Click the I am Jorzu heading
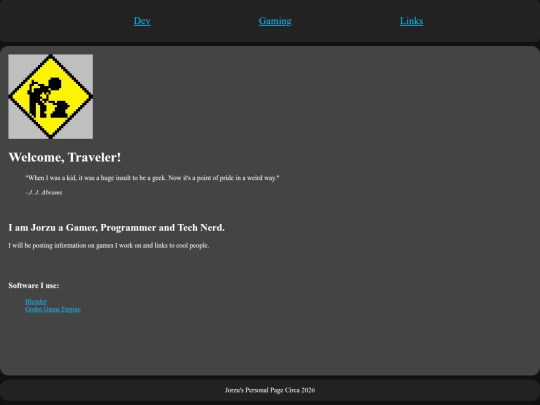Image resolution: width=540 pixels, height=405 pixels. tap(116, 228)
